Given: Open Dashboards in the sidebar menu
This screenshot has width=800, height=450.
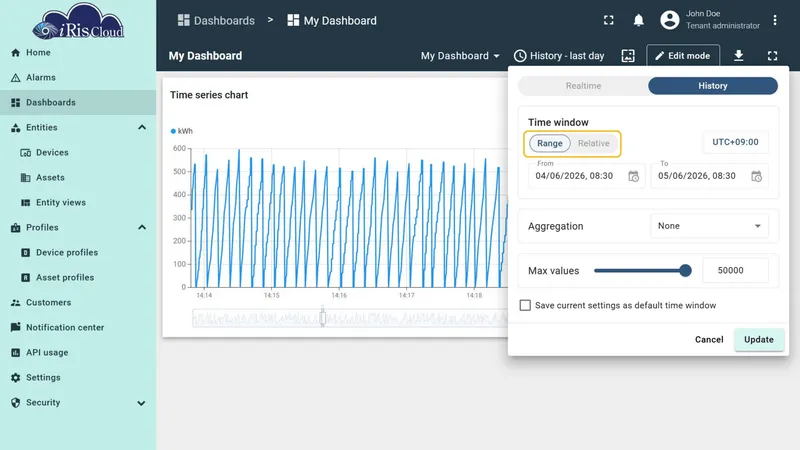Looking at the screenshot, I should pyautogui.click(x=78, y=103).
